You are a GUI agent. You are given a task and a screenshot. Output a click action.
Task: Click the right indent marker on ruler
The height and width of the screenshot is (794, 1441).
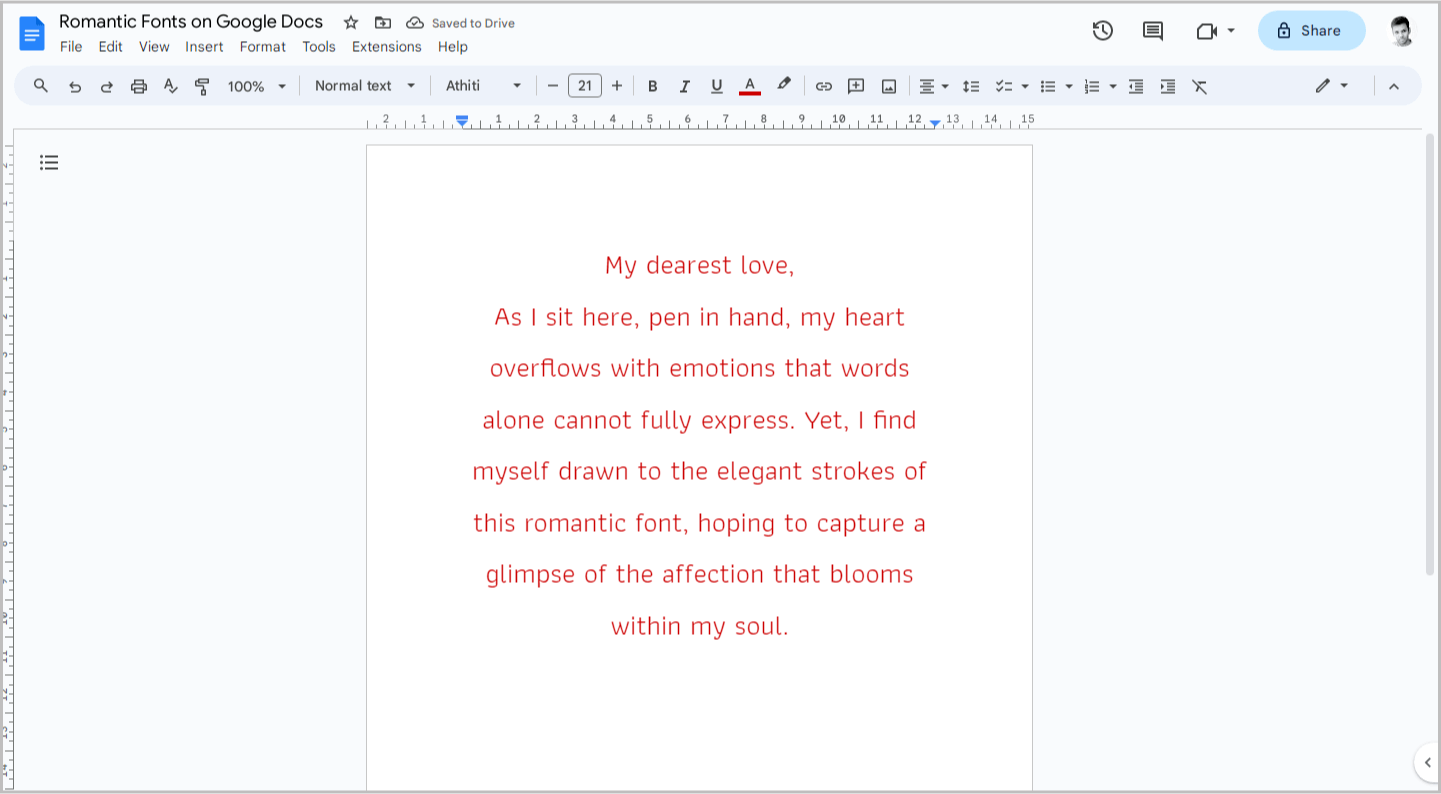tap(934, 123)
